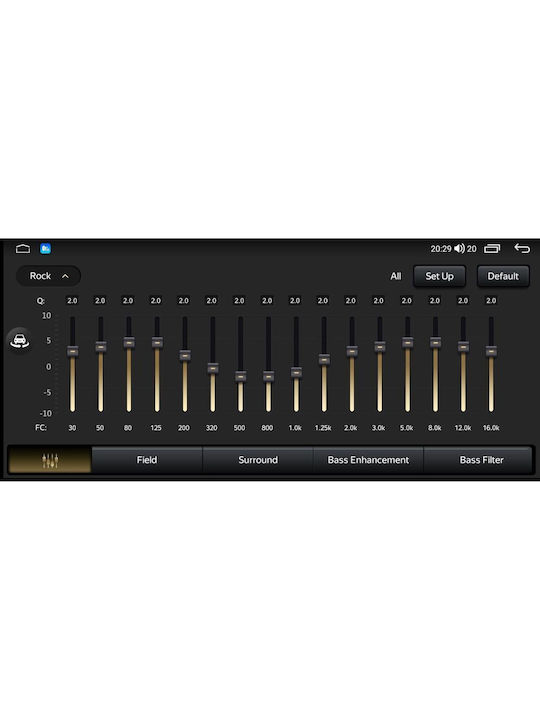
Task: Click the Default button
Action: [503, 276]
